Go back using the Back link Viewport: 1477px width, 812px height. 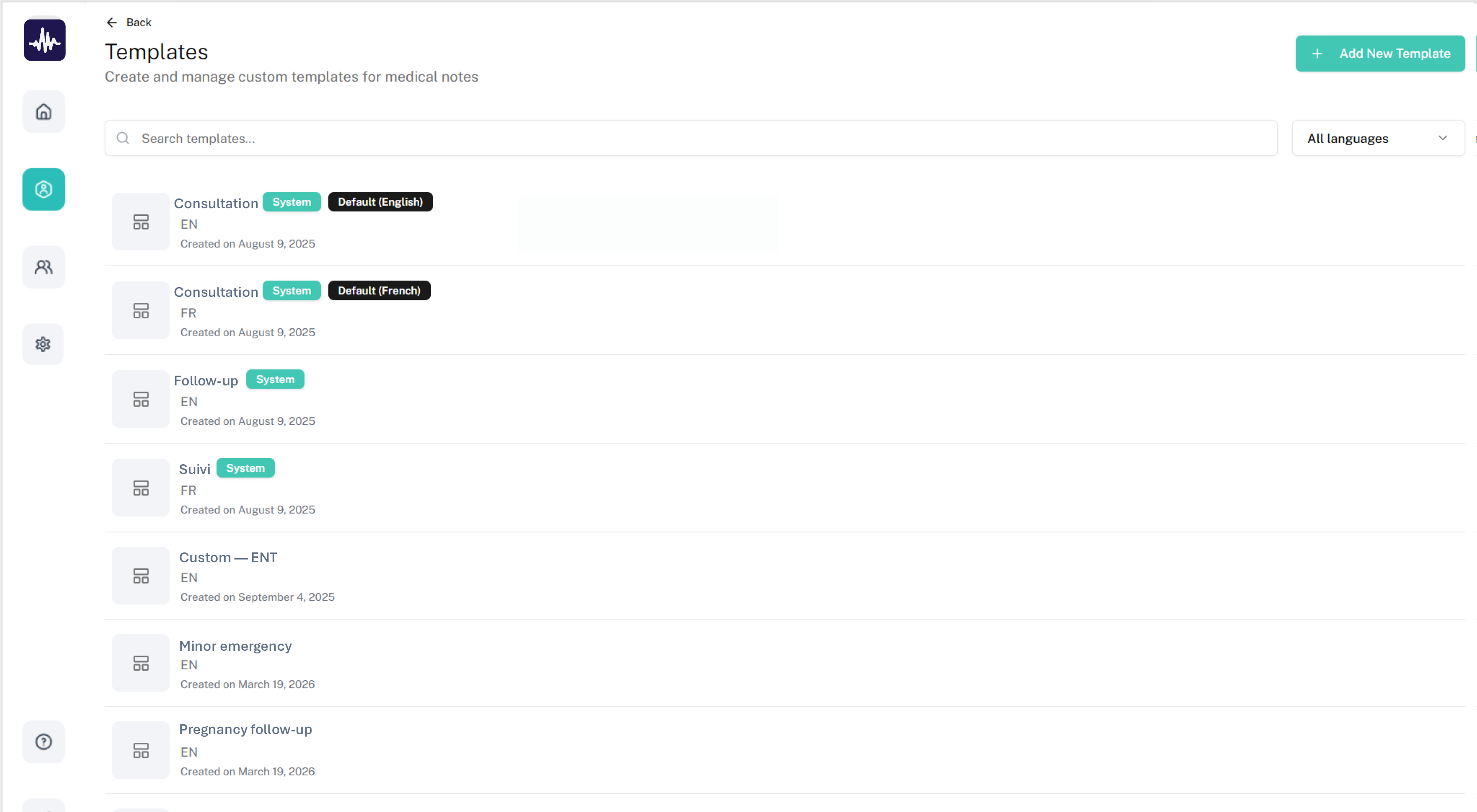138,22
